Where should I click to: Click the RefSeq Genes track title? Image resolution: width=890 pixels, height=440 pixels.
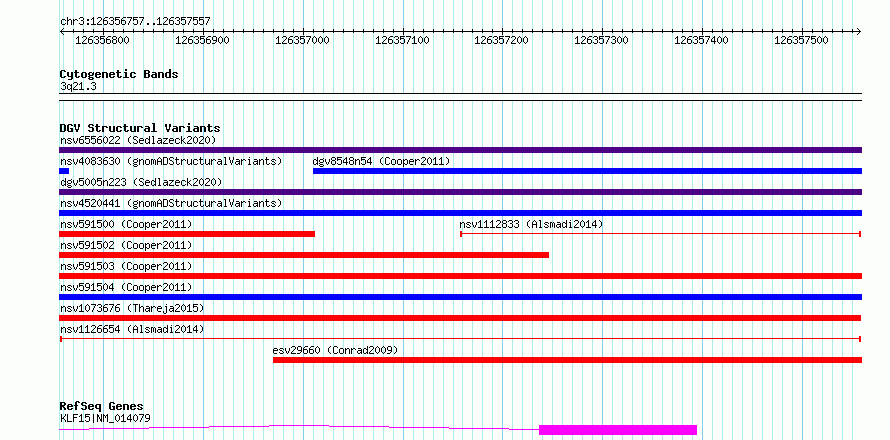pos(102,407)
